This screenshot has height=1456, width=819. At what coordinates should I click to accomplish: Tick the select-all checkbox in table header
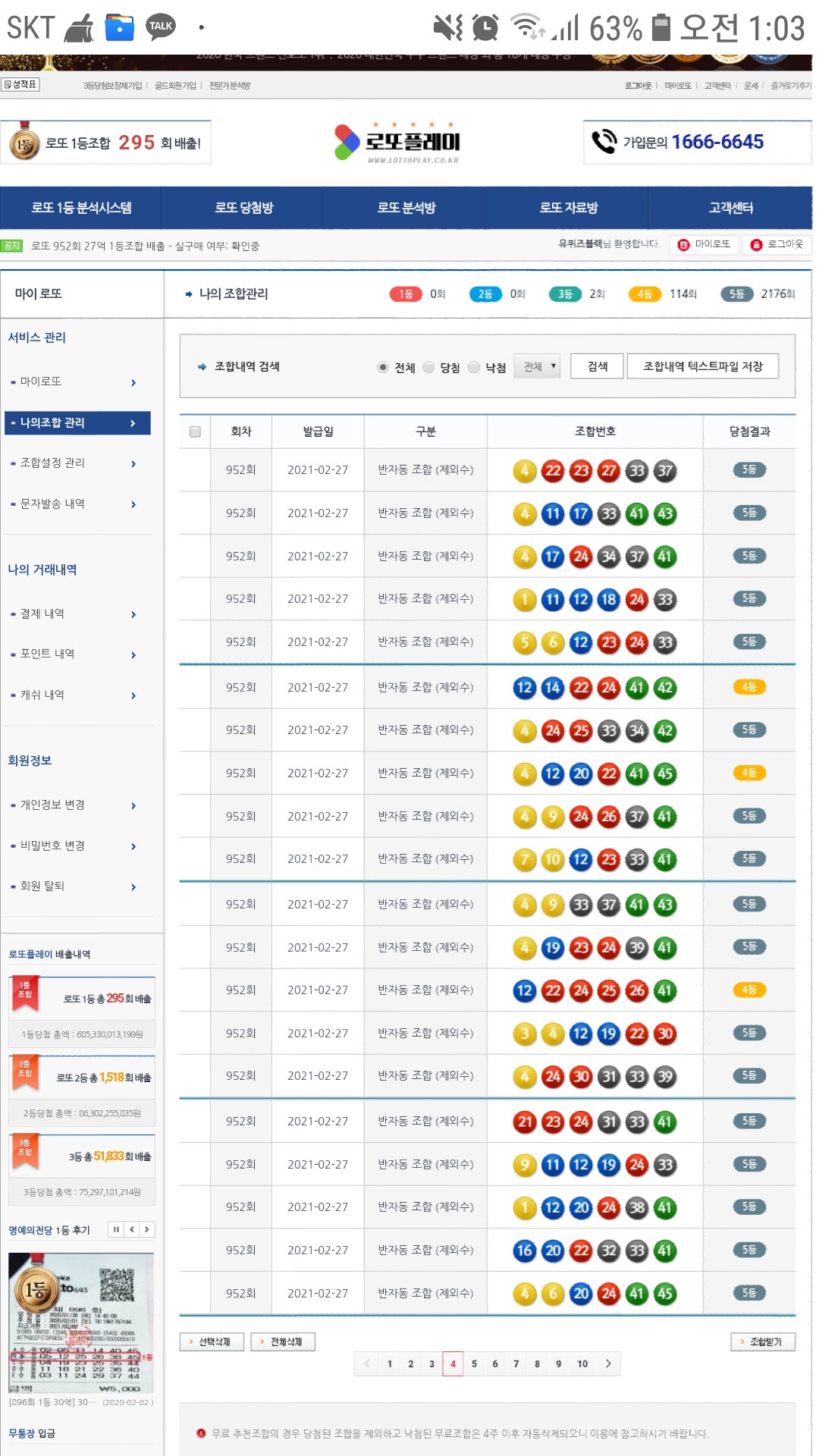(195, 431)
